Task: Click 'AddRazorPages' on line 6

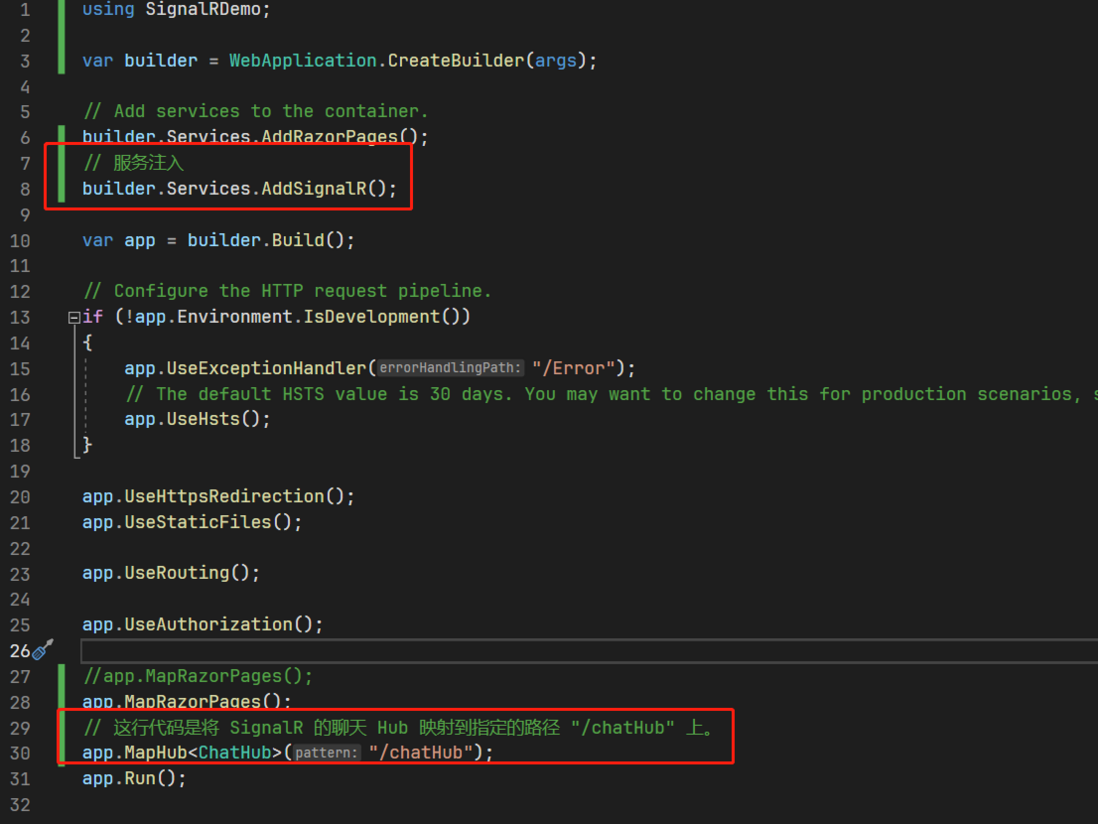Action: [329, 137]
